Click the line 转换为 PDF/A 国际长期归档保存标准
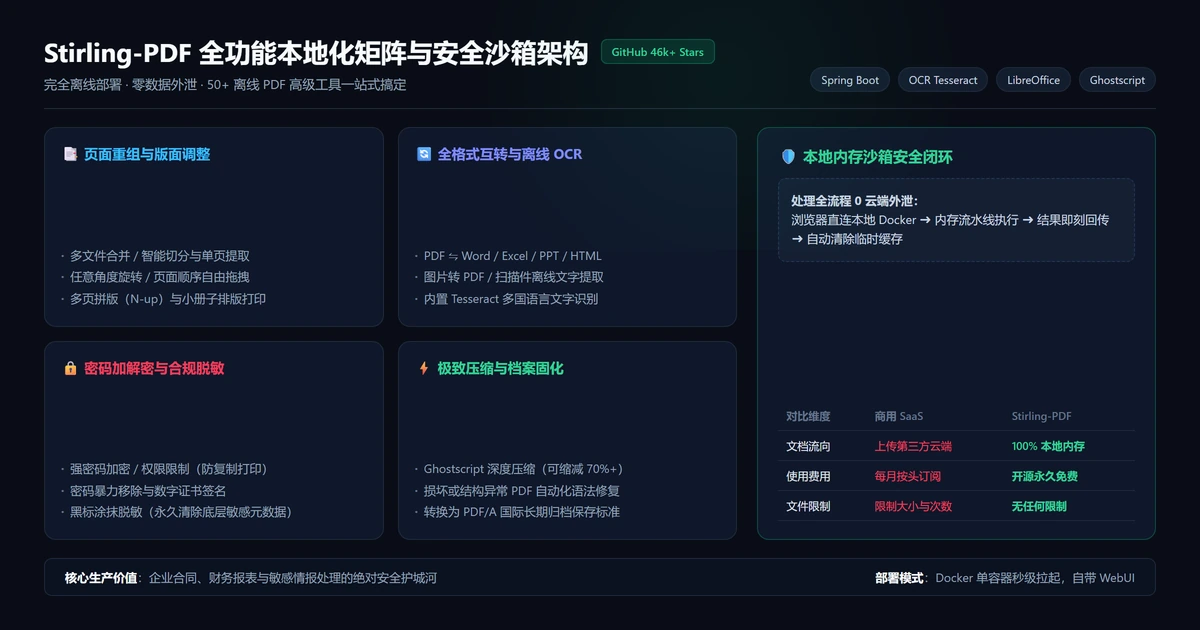Screen dimensions: 1200x630 coord(522,512)
